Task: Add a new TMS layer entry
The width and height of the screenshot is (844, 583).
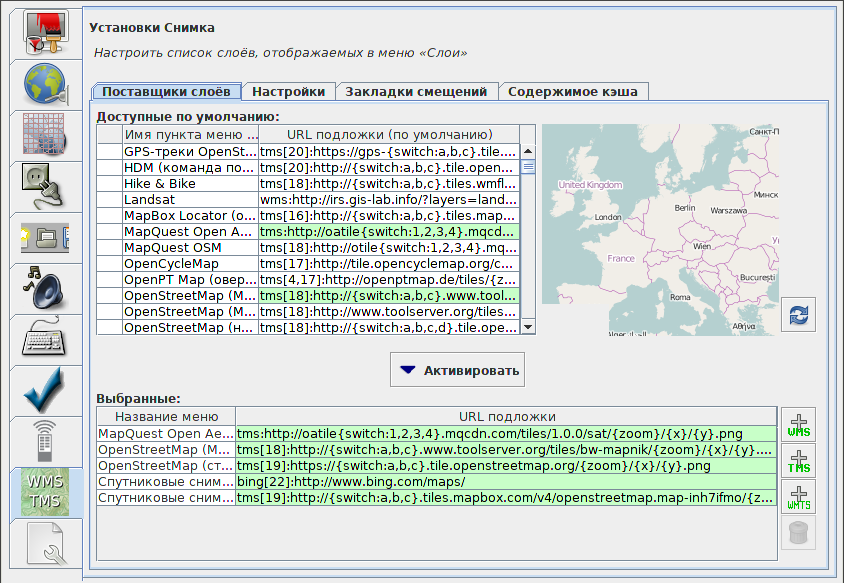Action: tap(798, 461)
